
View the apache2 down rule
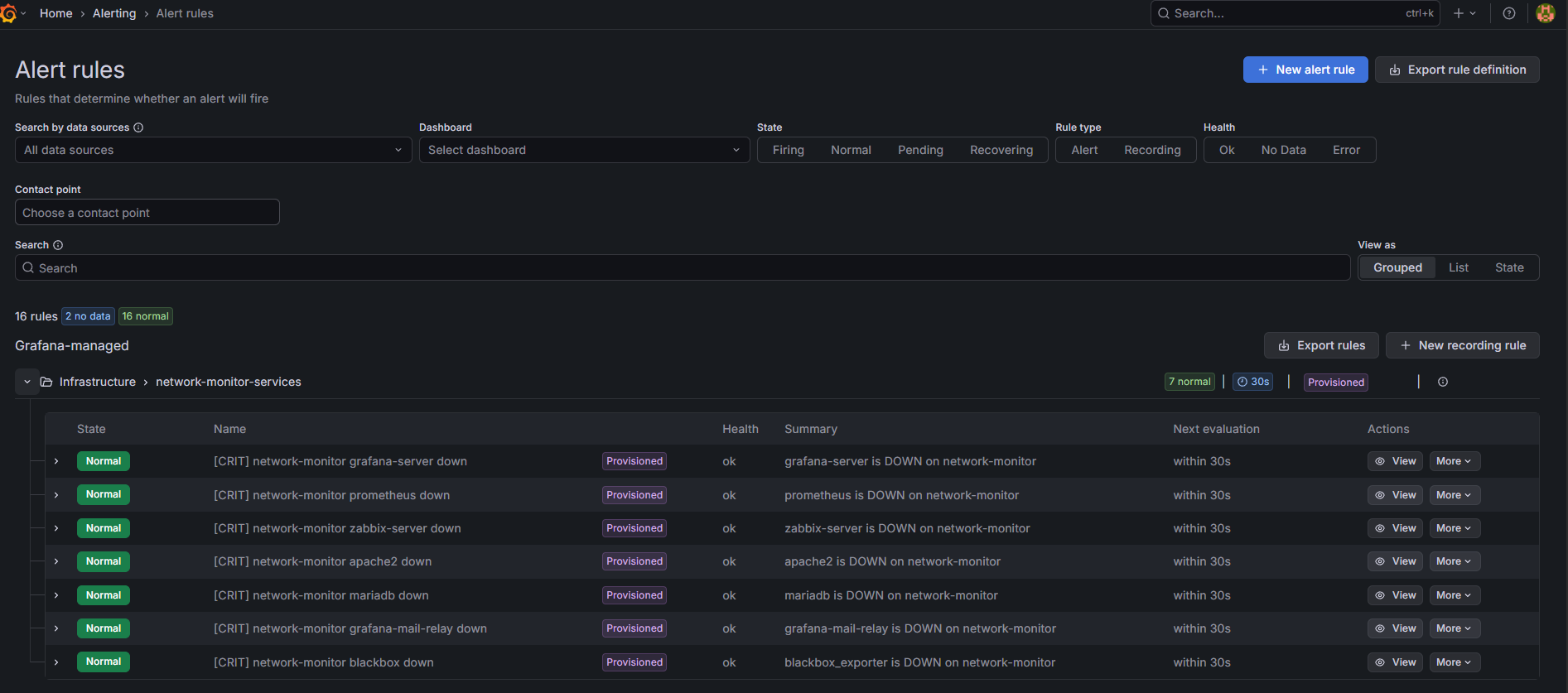[1395, 561]
